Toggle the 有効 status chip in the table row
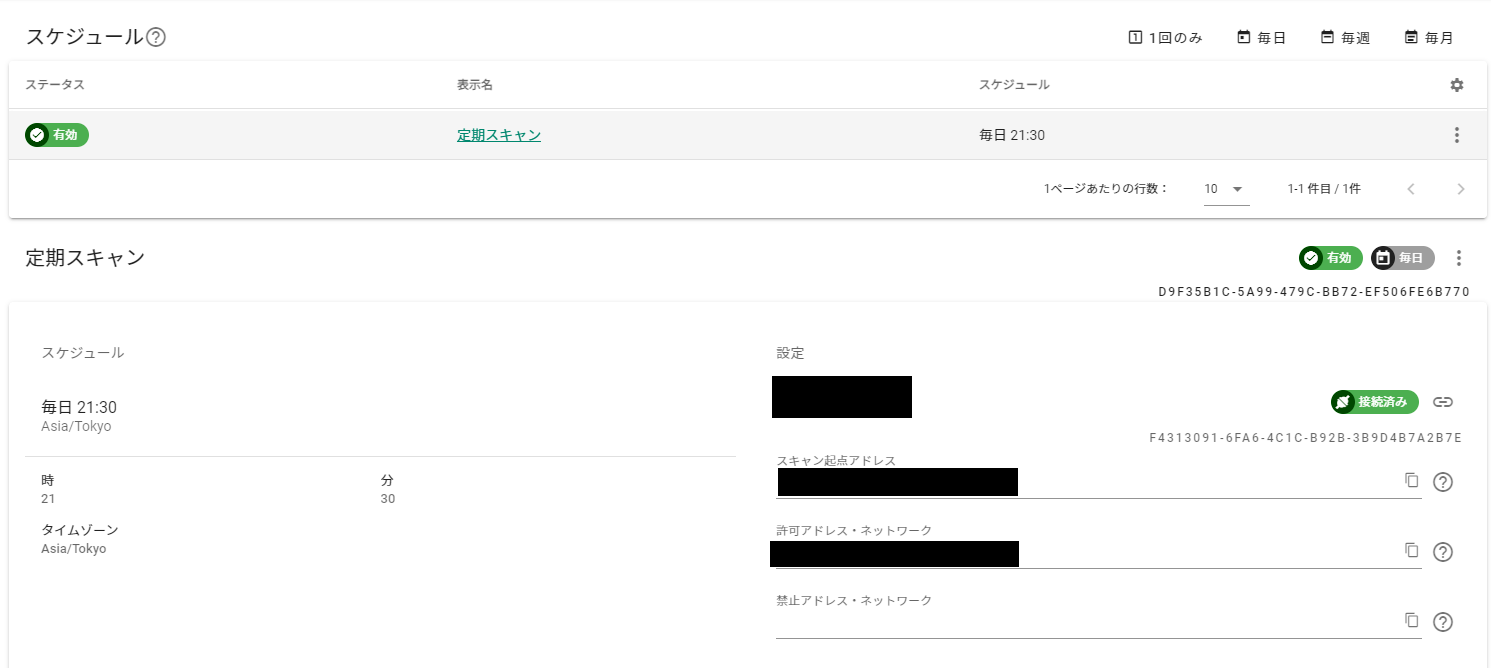1491x668 pixels. (57, 135)
